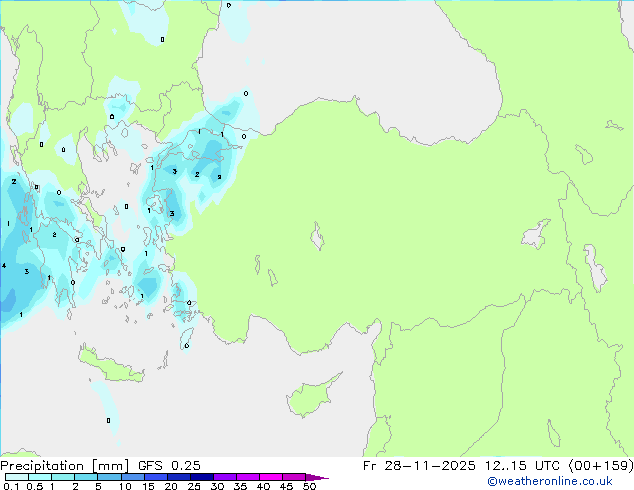Screen dimensions: 634x490
Task: Click the "4" precipitation value on the map
Action: point(4,266)
